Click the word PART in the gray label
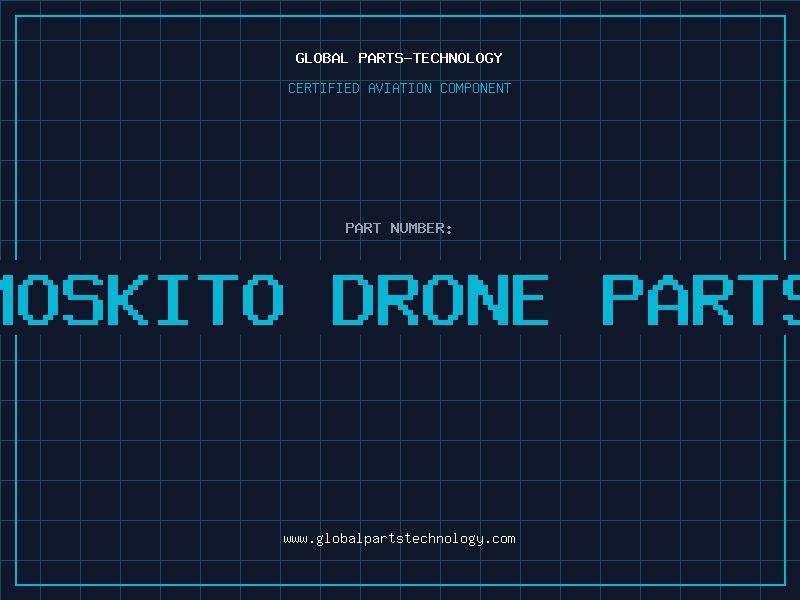 363,228
